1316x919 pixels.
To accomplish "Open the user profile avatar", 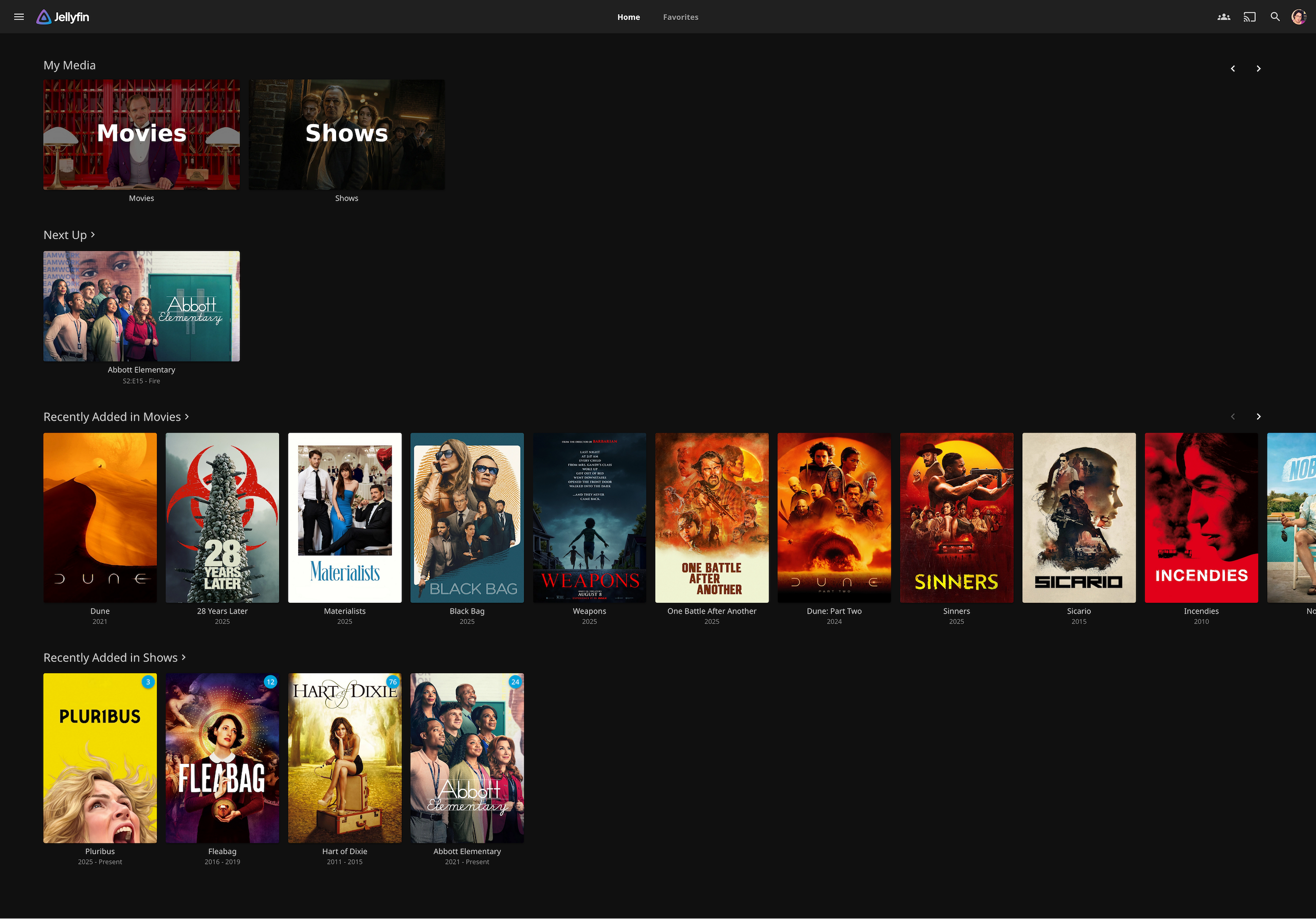I will (x=1298, y=17).
